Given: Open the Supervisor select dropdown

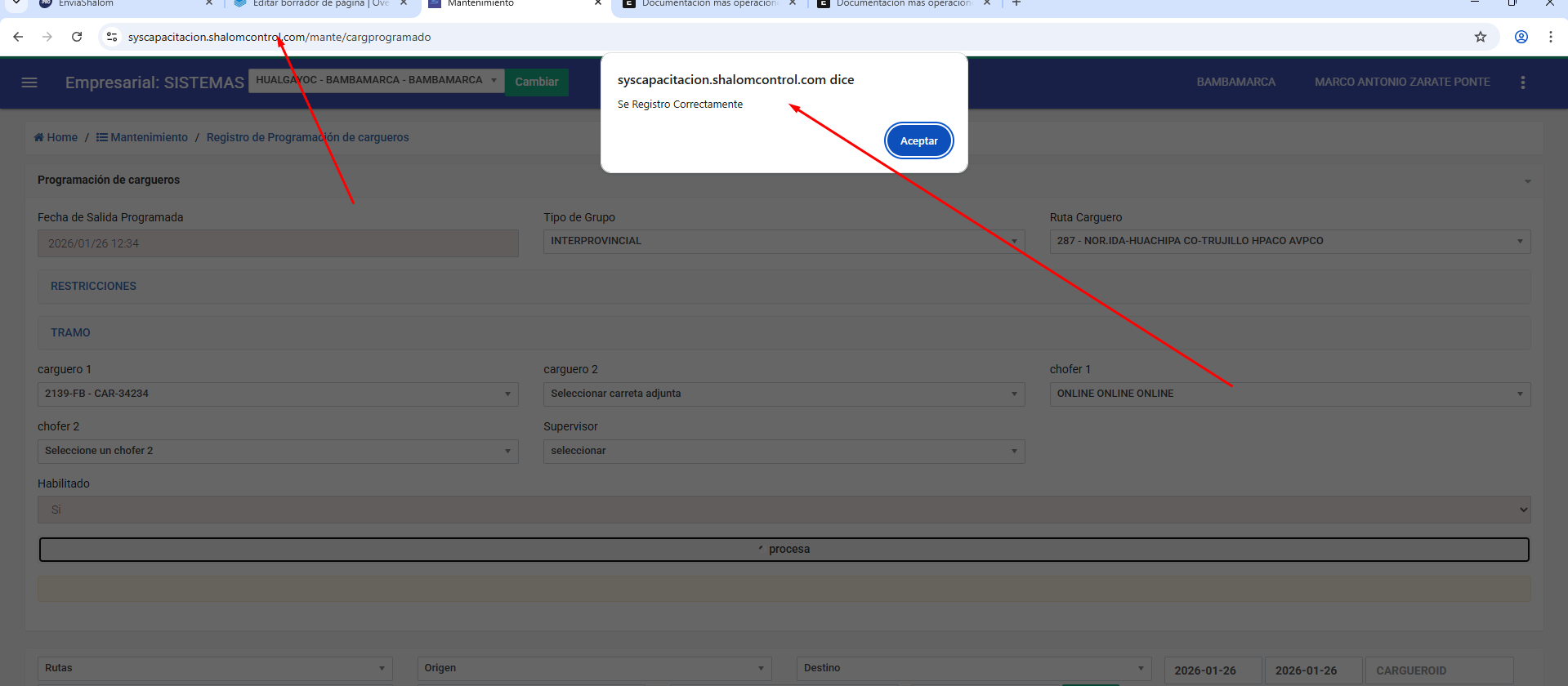Looking at the screenshot, I should pos(784,452).
